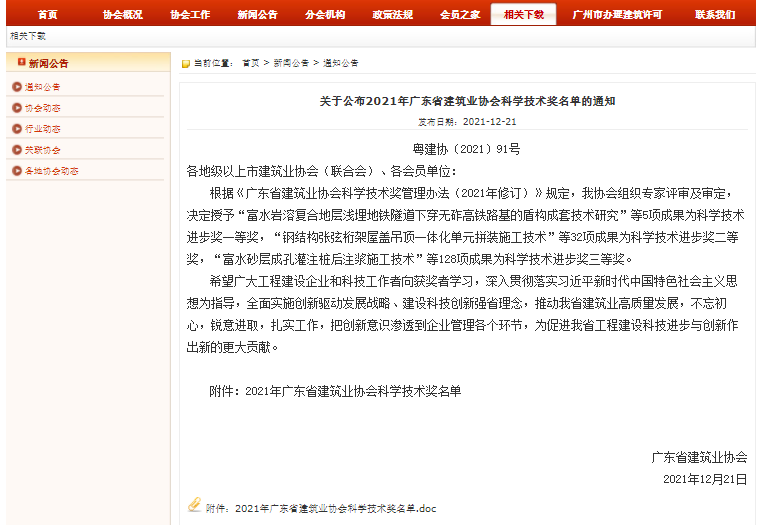
Task: Switch to the 相关下载 tab
Action: 524,15
